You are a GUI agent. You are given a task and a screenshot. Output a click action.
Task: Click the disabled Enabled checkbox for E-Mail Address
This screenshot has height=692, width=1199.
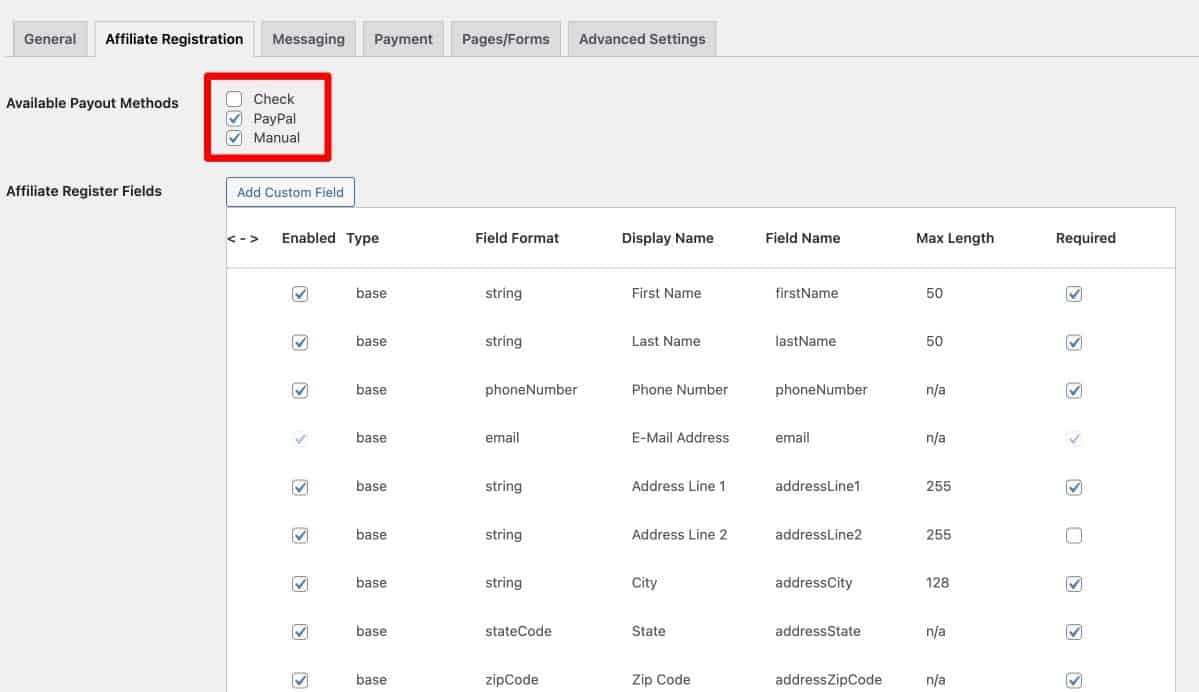[300, 438]
